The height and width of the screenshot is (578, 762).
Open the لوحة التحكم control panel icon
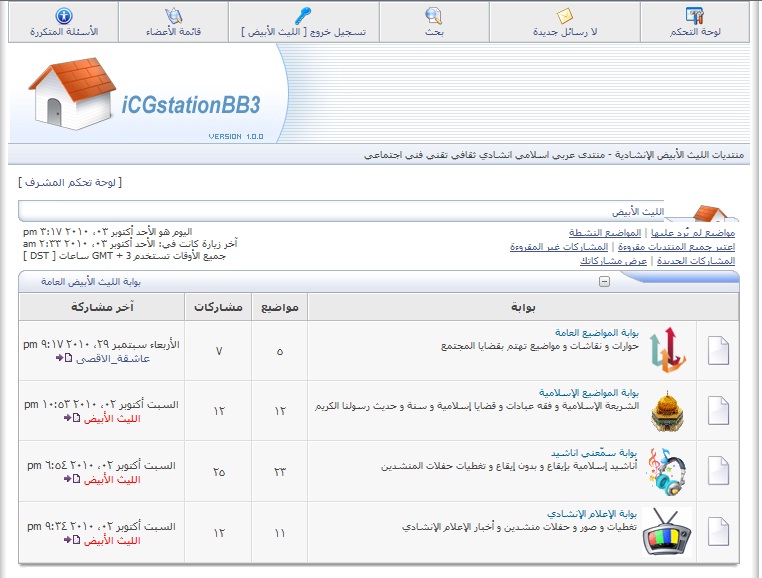click(695, 15)
